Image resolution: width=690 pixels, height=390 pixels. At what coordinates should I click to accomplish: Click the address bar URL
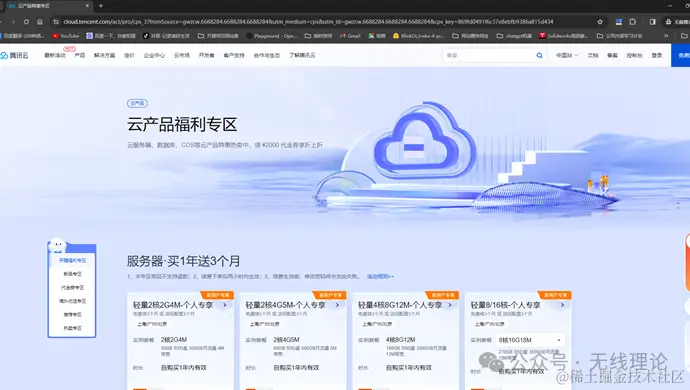click(308, 22)
